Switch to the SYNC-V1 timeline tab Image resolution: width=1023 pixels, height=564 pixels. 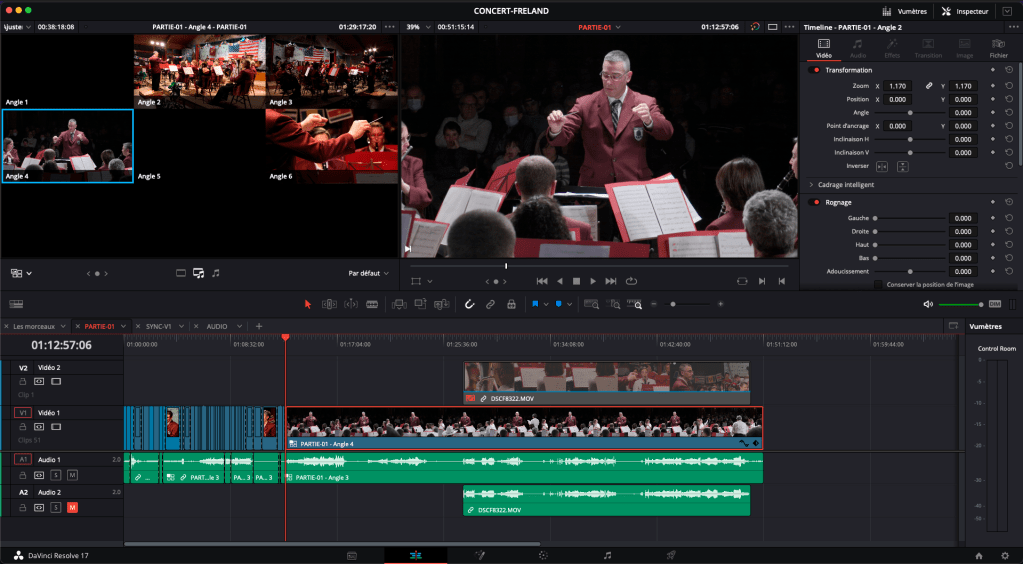(x=159, y=326)
